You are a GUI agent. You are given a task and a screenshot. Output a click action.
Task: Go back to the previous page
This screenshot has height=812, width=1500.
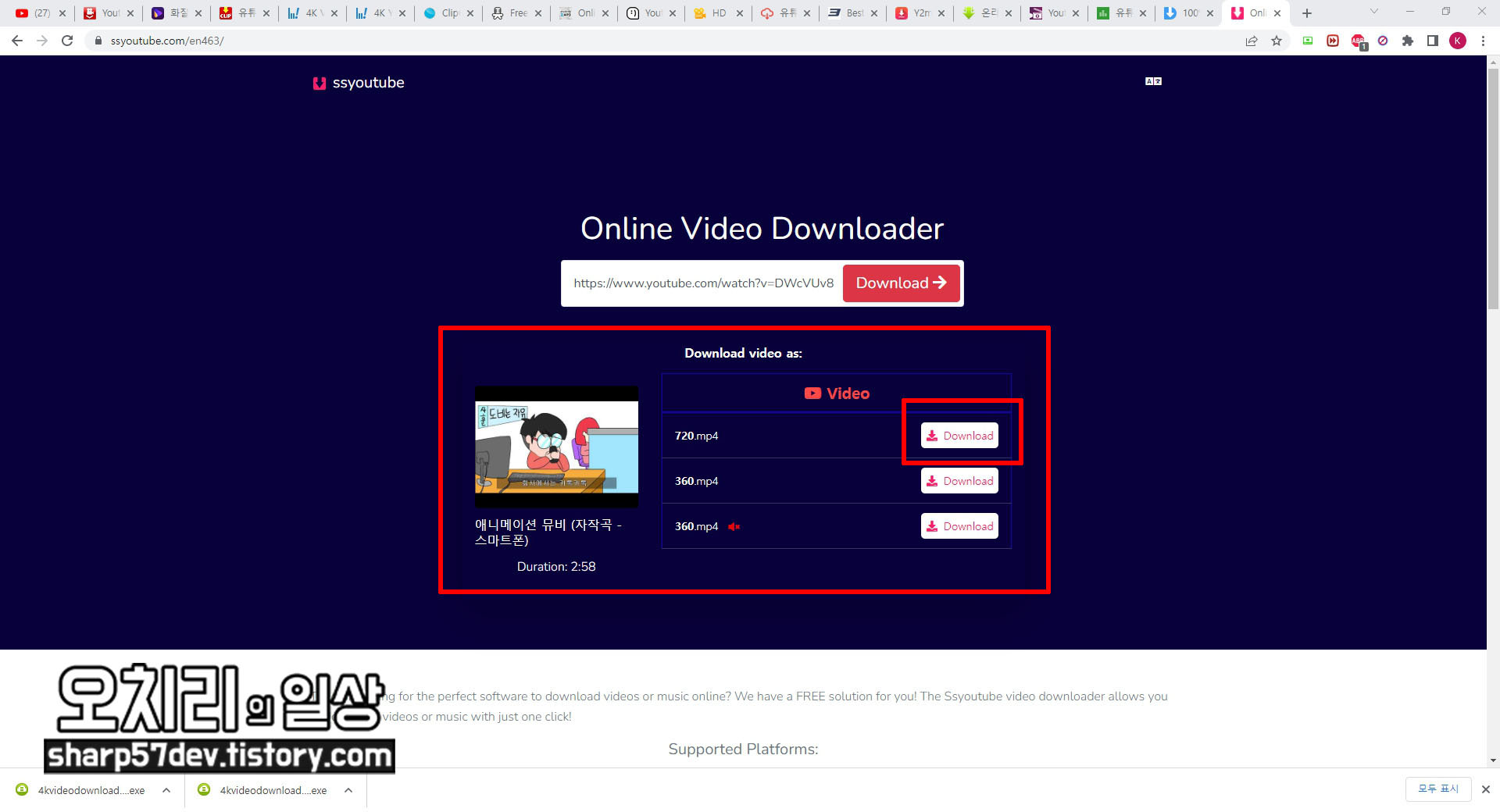click(x=17, y=41)
